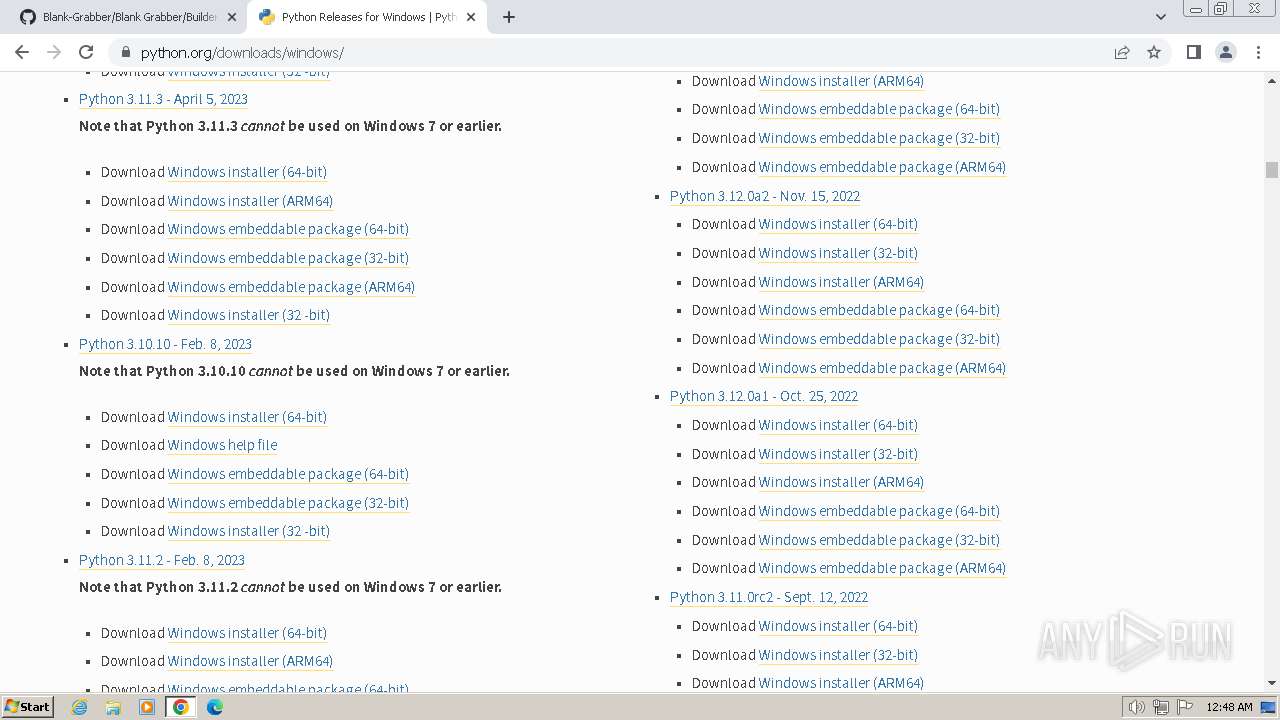Download 3.11.3 Windows installer (ARM64)
Image resolution: width=1280 pixels, height=720 pixels.
point(250,201)
